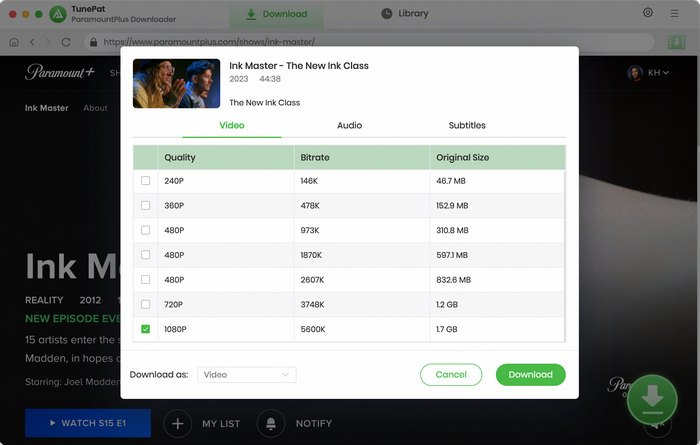Image resolution: width=700 pixels, height=445 pixels.
Task: Click the plus icon for My List
Action: point(178,424)
